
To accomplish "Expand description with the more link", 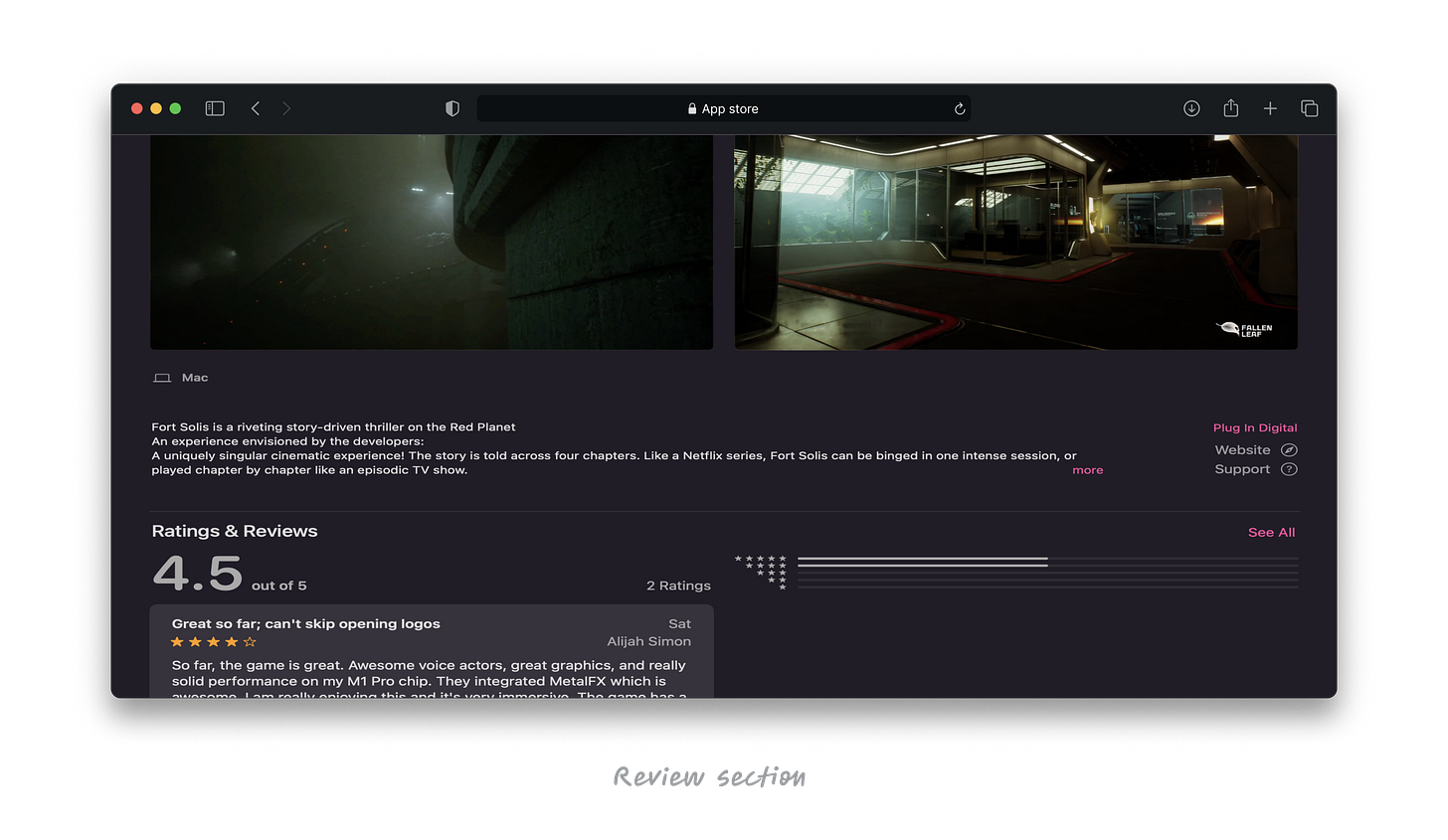I will click(1088, 470).
